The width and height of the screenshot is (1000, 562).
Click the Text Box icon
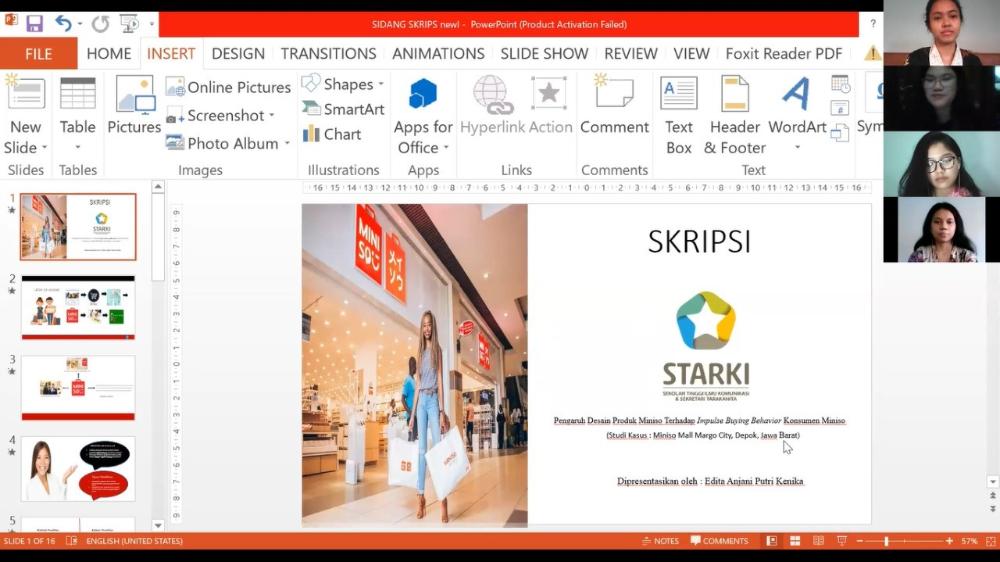[x=679, y=93]
